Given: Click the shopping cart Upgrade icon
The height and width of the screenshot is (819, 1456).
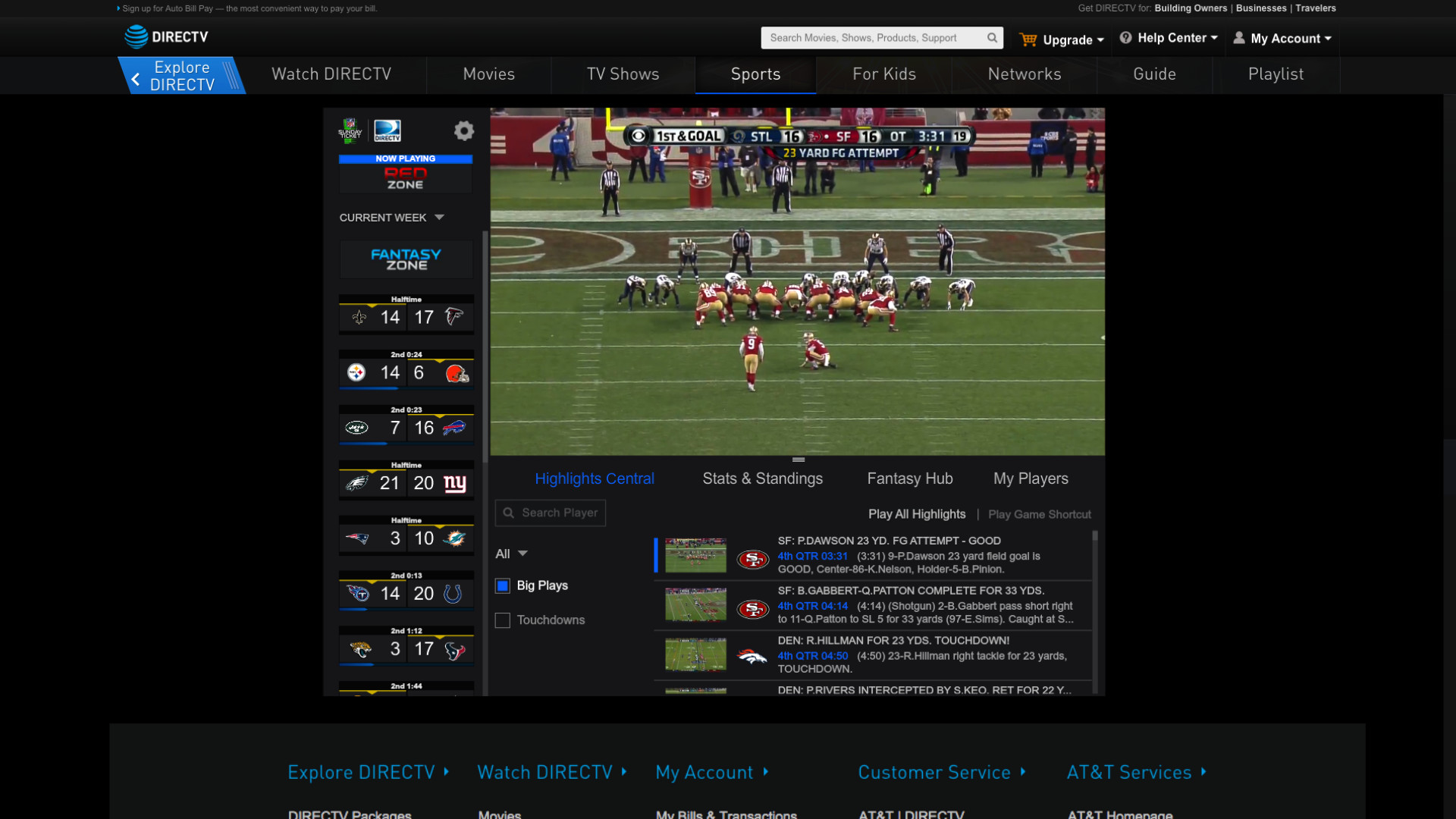Looking at the screenshot, I should pos(1028,39).
